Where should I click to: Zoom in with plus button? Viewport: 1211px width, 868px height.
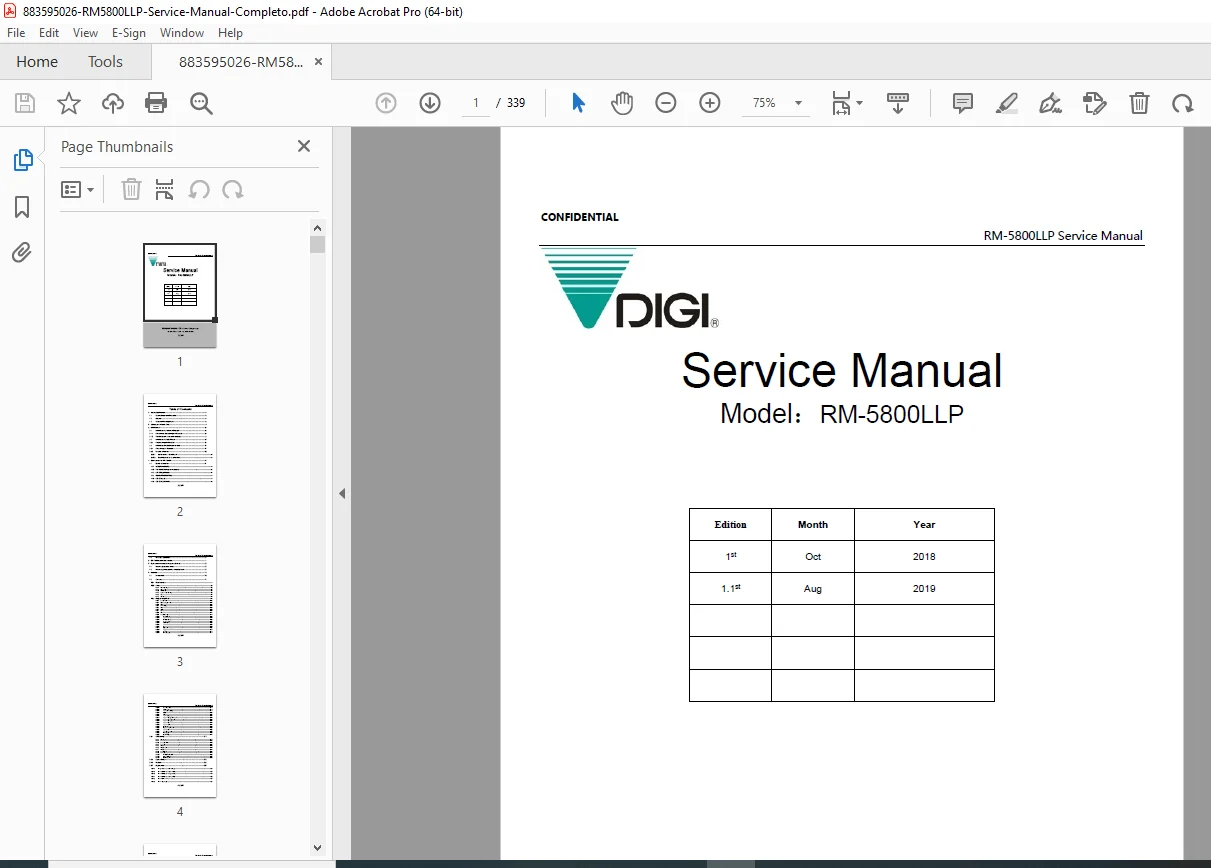coord(710,103)
